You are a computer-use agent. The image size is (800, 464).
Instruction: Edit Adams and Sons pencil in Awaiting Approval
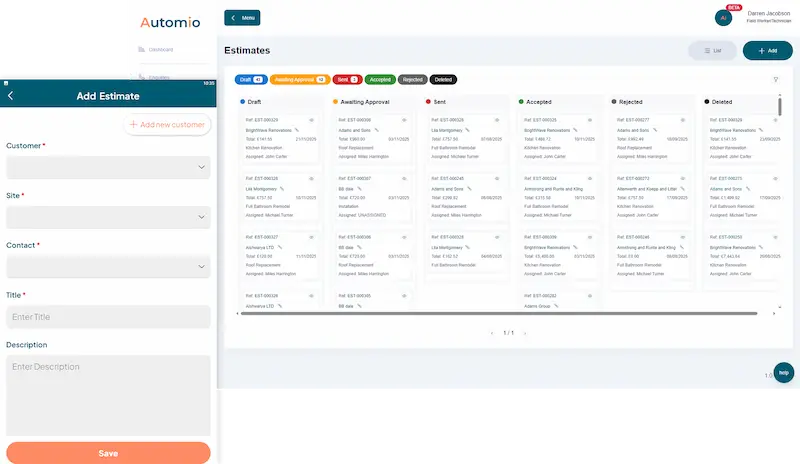tap(377, 130)
